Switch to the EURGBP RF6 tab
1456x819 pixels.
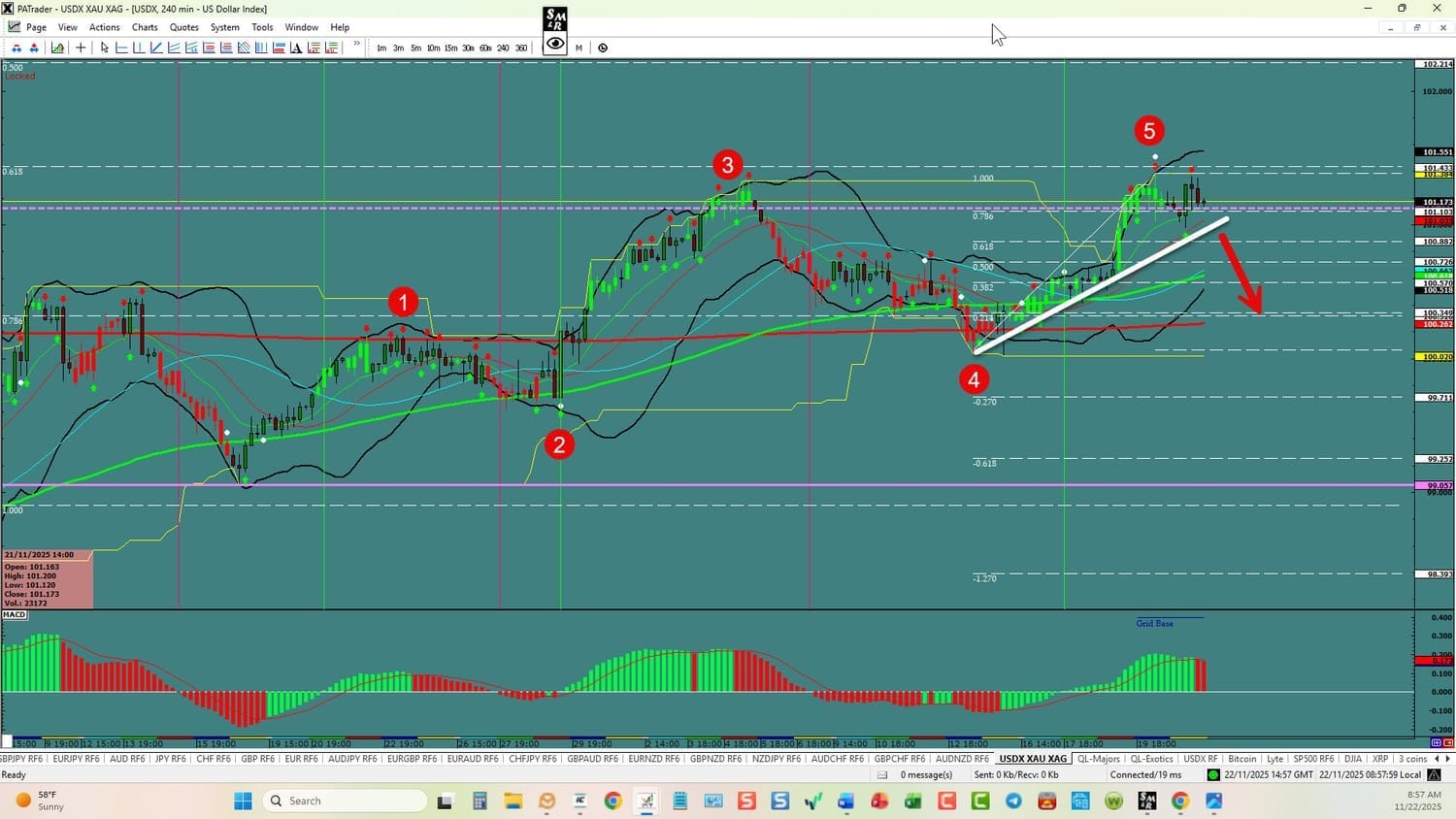tap(412, 759)
